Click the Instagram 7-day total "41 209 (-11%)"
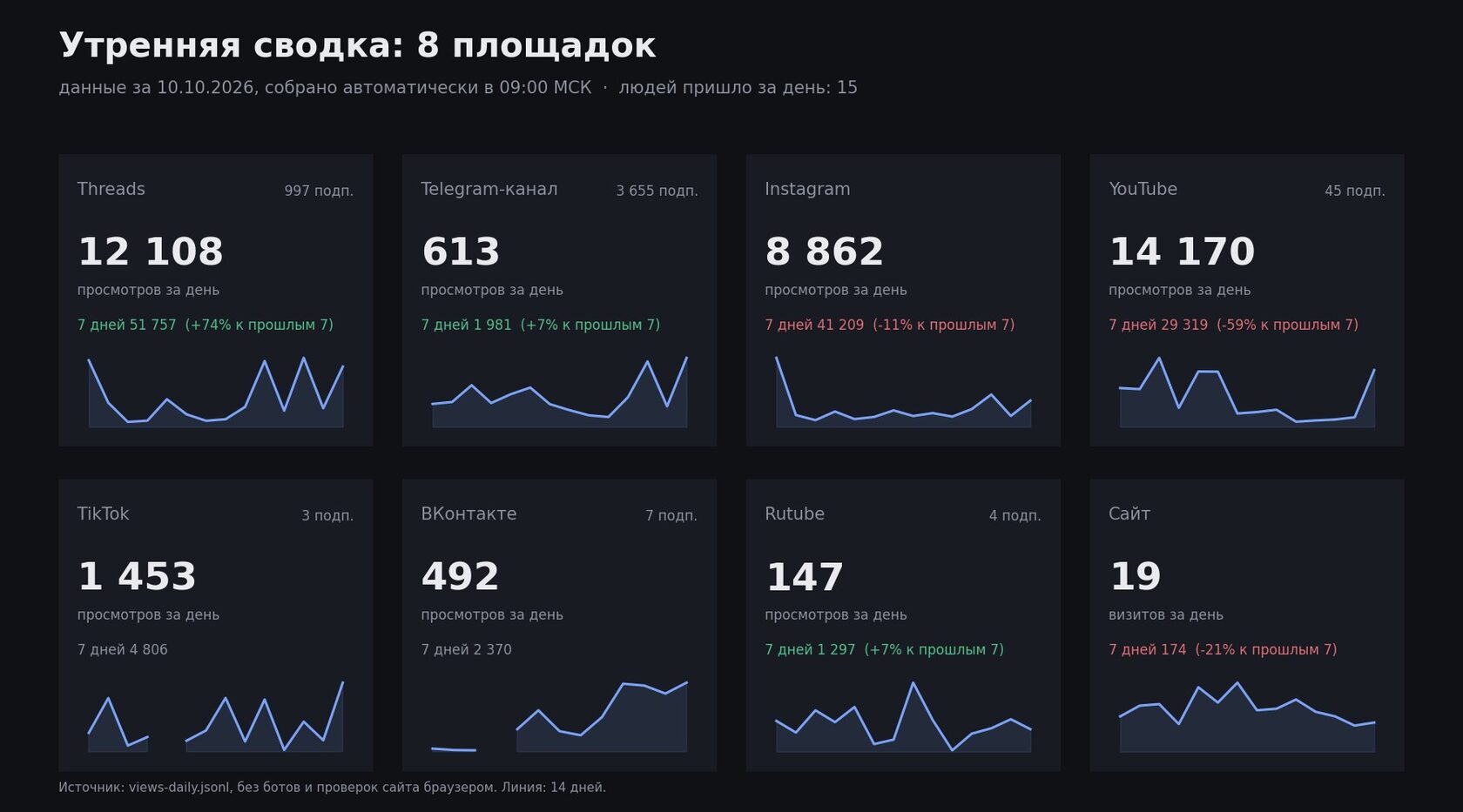 tap(890, 325)
